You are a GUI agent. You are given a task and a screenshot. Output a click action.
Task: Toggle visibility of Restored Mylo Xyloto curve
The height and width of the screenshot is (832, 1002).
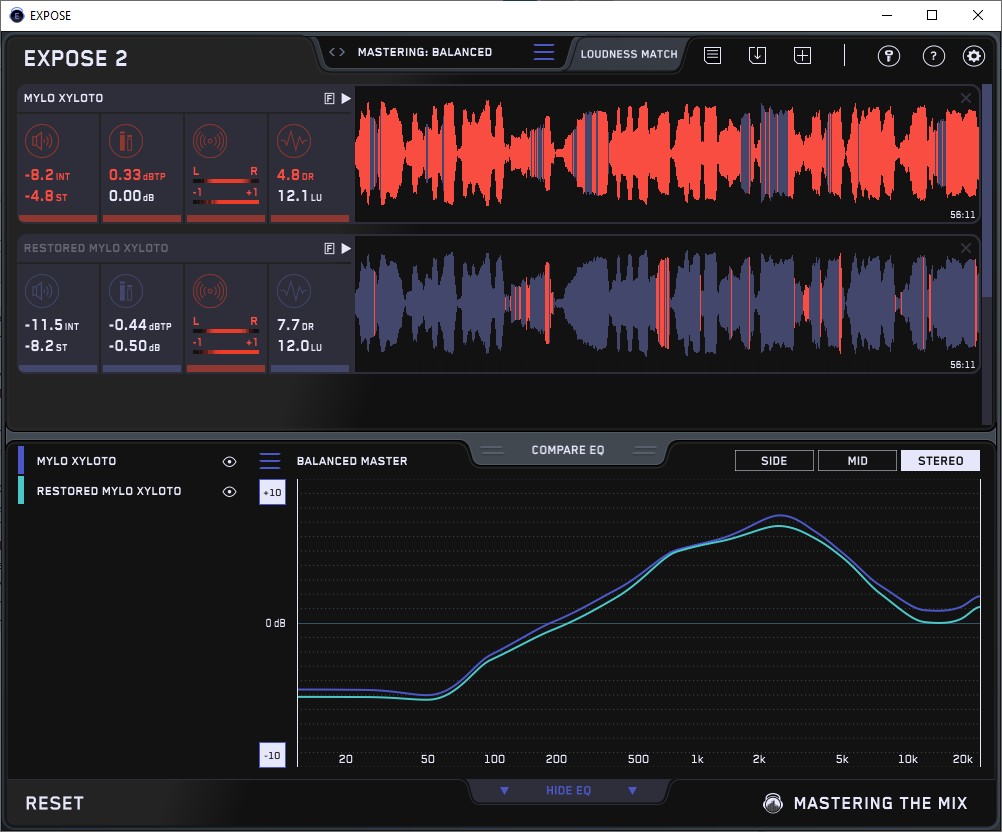pyautogui.click(x=229, y=491)
